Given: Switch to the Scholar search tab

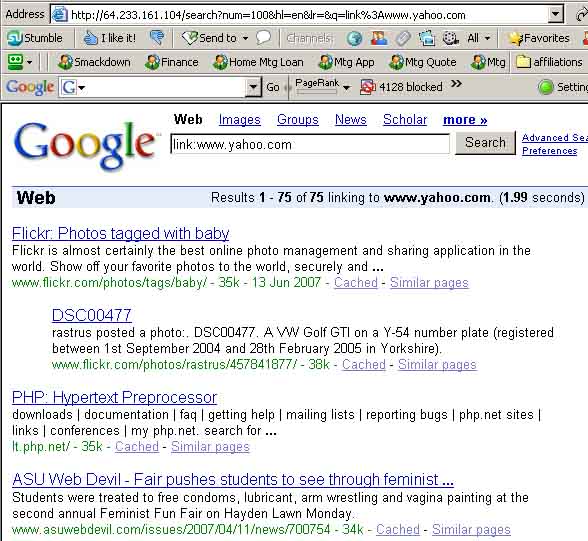Looking at the screenshot, I should 405,120.
